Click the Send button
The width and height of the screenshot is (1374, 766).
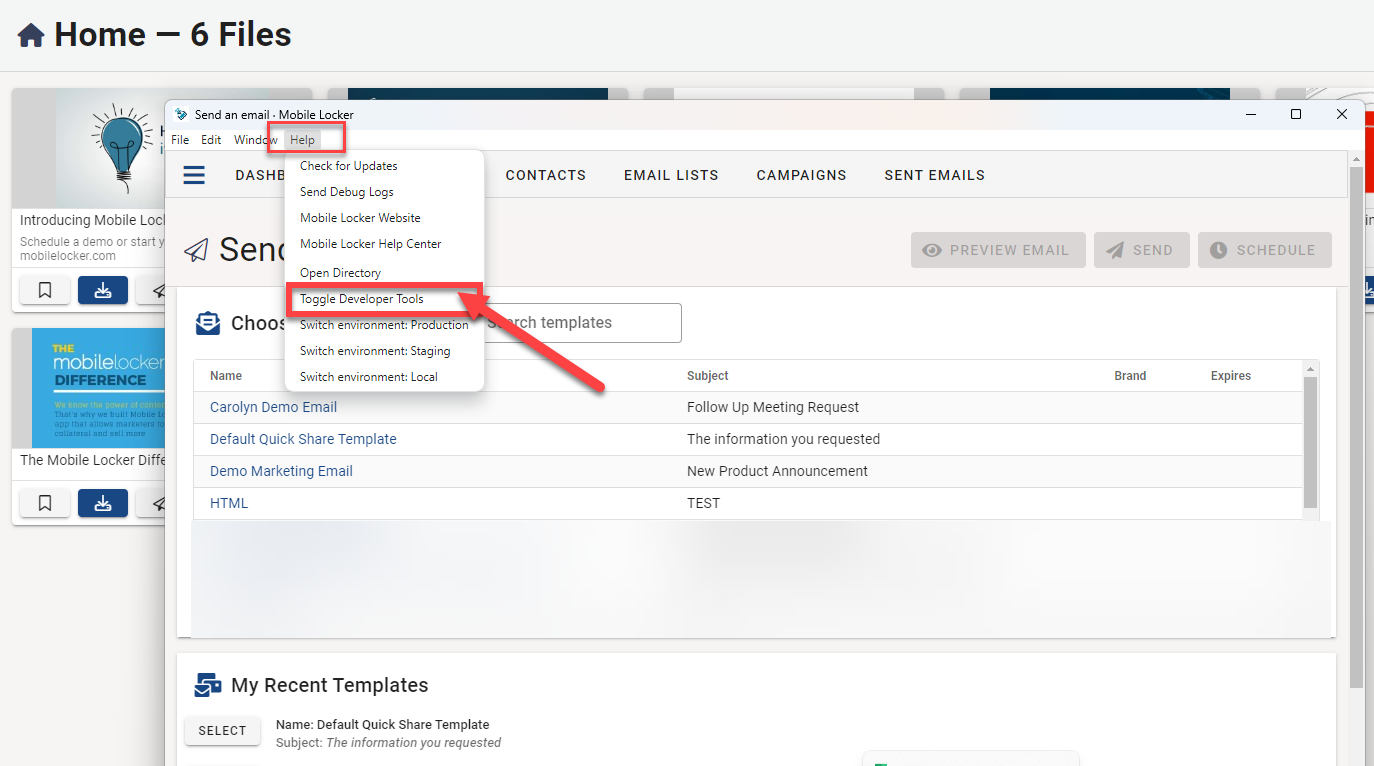(1141, 250)
